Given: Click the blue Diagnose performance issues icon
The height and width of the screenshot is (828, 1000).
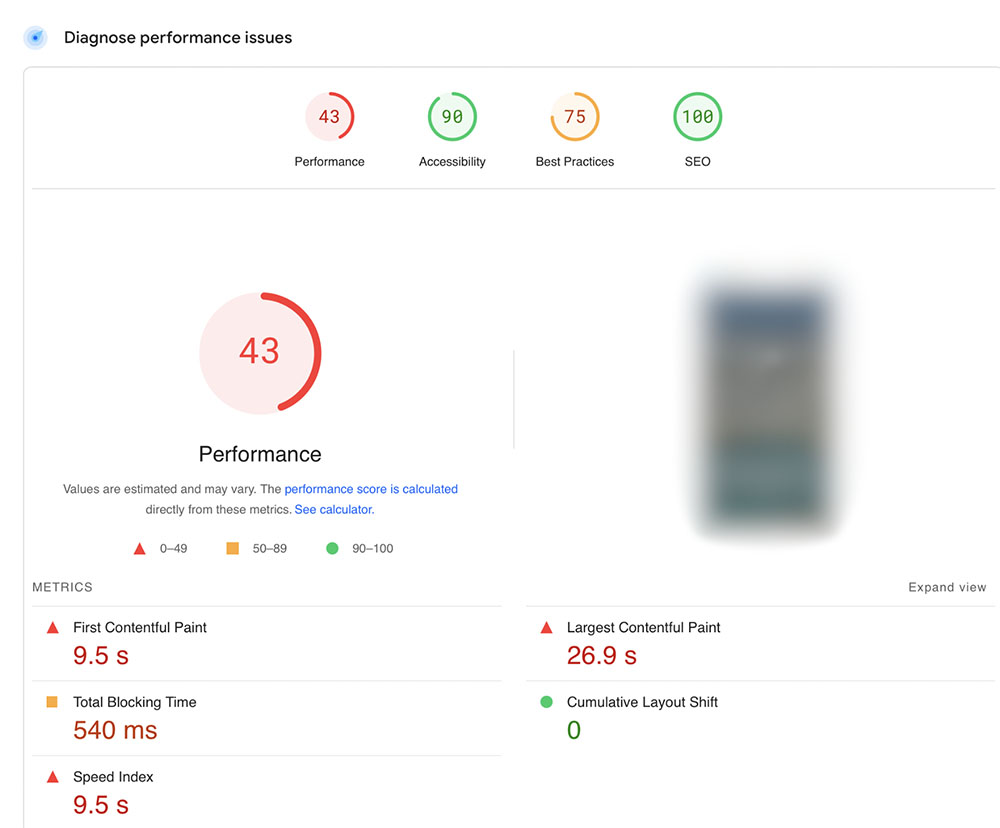Looking at the screenshot, I should pyautogui.click(x=36, y=38).
